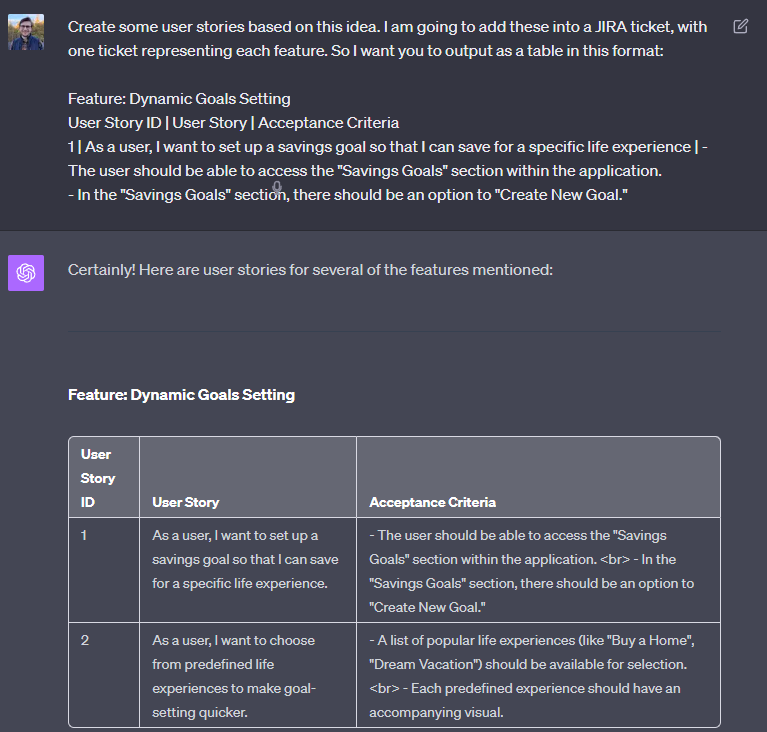Image resolution: width=767 pixels, height=732 pixels.
Task: Click the ChatGPT logo avatar
Action: 26,273
